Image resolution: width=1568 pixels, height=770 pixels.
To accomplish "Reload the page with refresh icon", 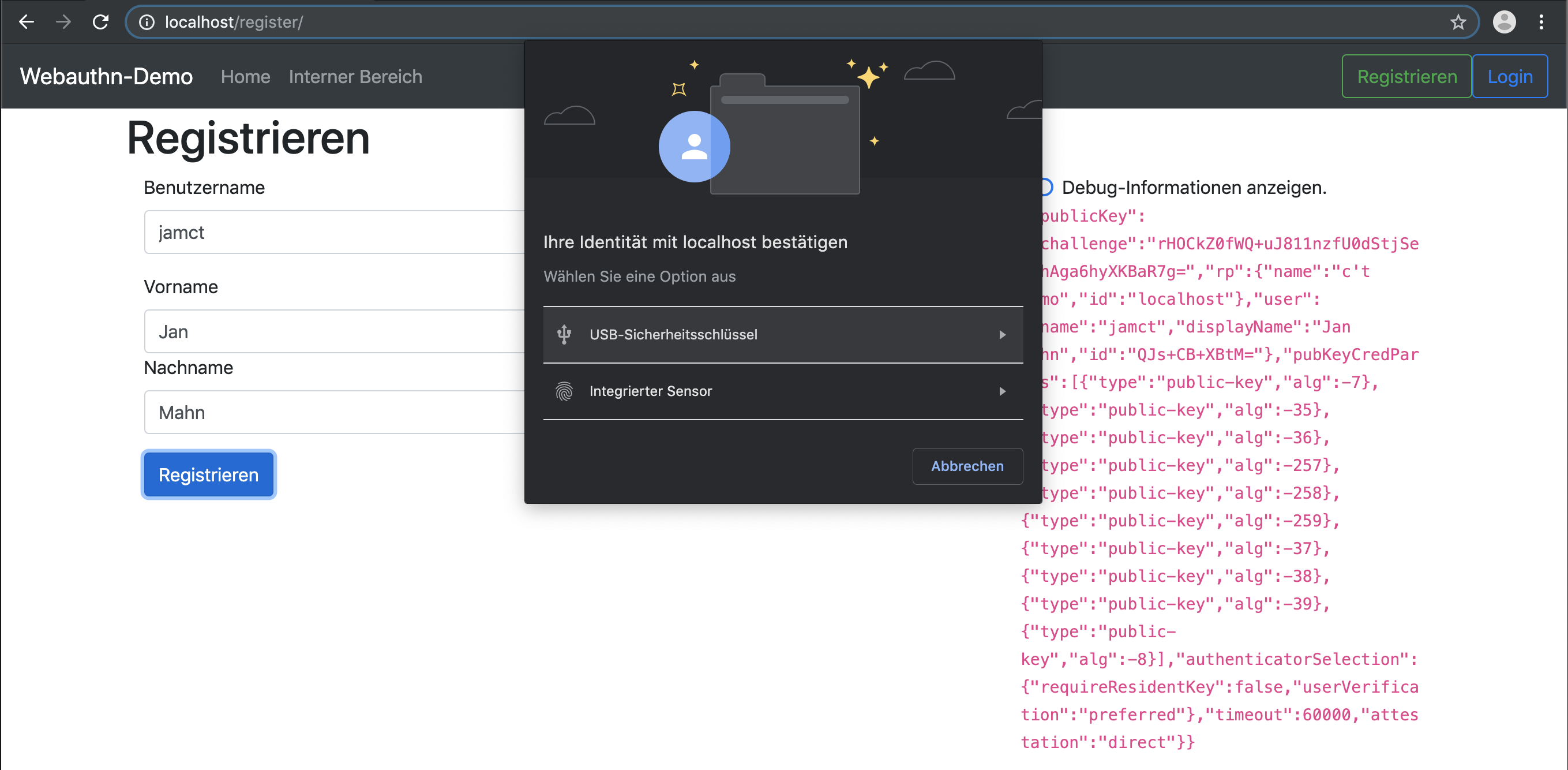I will 100,23.
